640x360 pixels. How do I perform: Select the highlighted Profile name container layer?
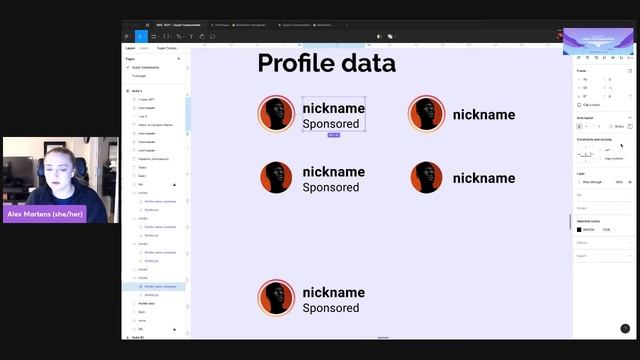pyautogui.click(x=154, y=287)
